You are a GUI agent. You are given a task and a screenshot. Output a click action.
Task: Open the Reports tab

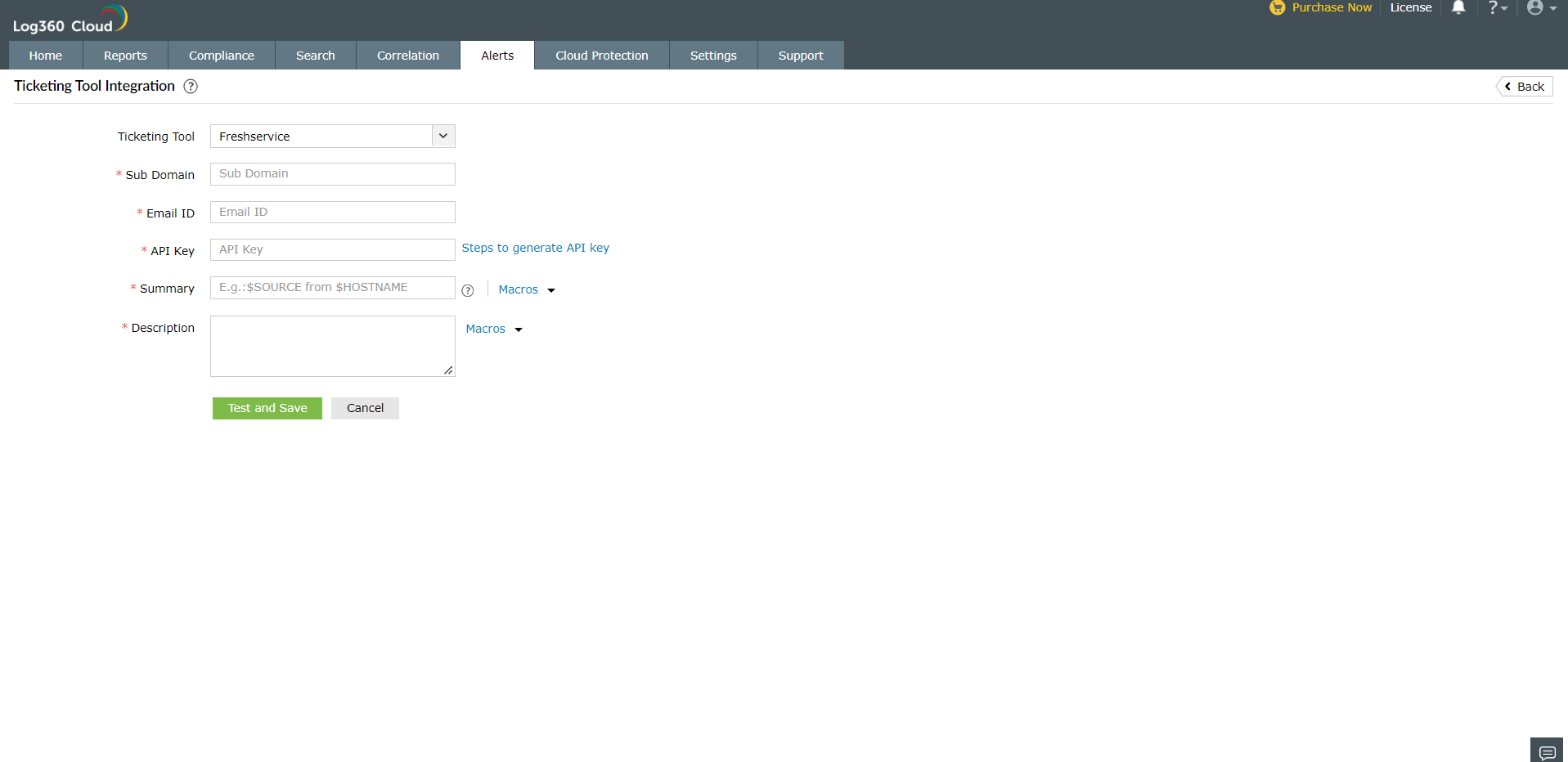point(125,56)
